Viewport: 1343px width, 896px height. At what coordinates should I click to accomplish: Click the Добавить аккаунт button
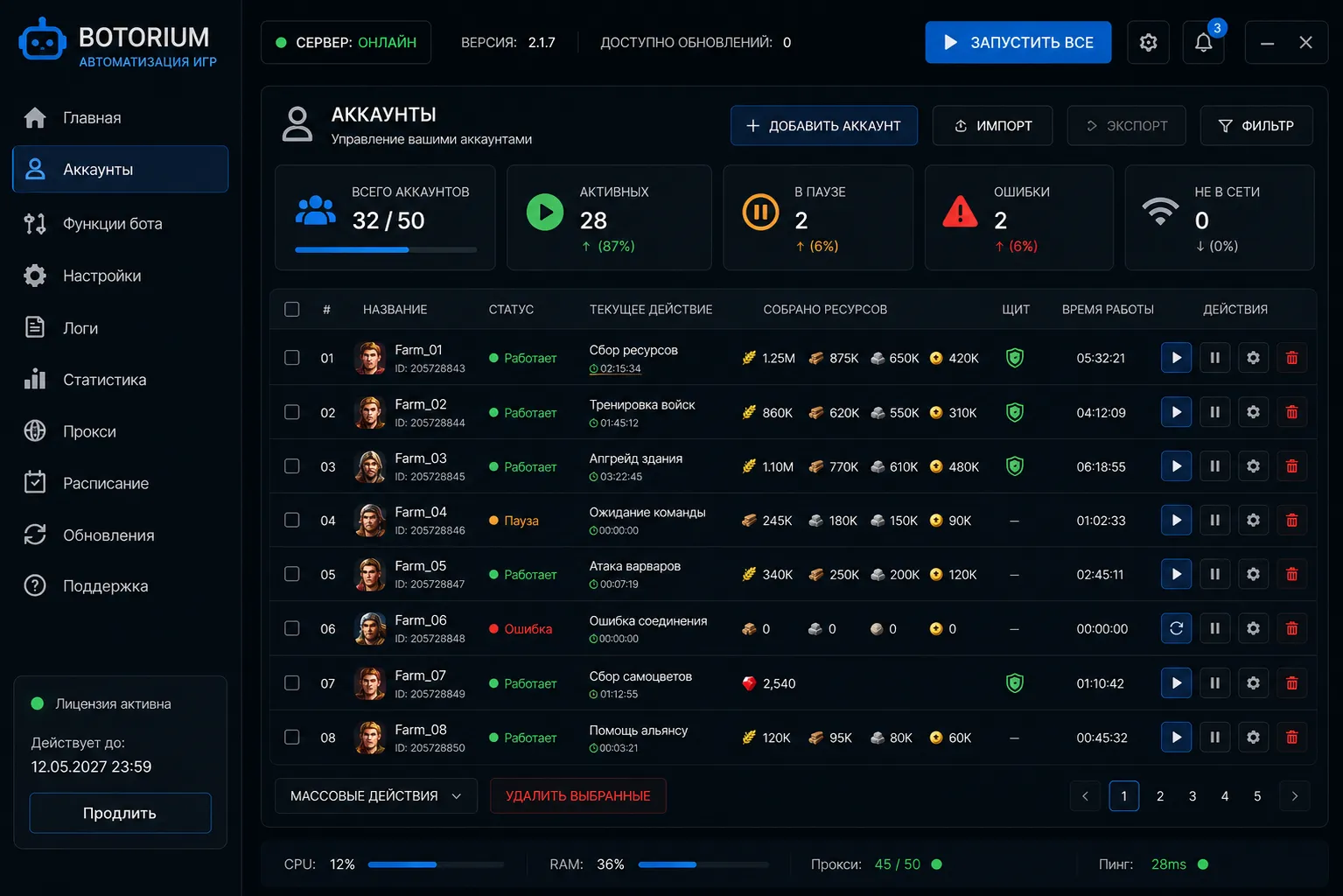pyautogui.click(x=824, y=126)
